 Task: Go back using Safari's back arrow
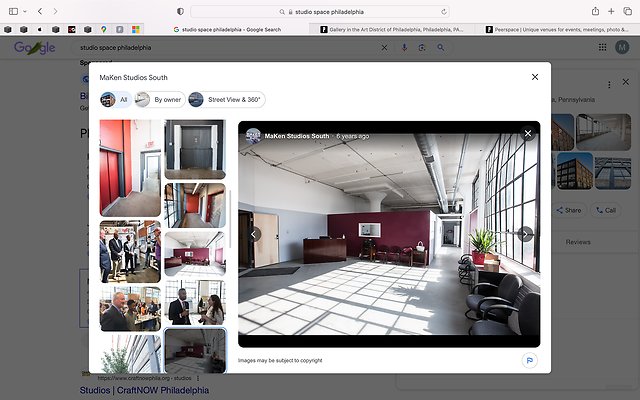coord(40,11)
